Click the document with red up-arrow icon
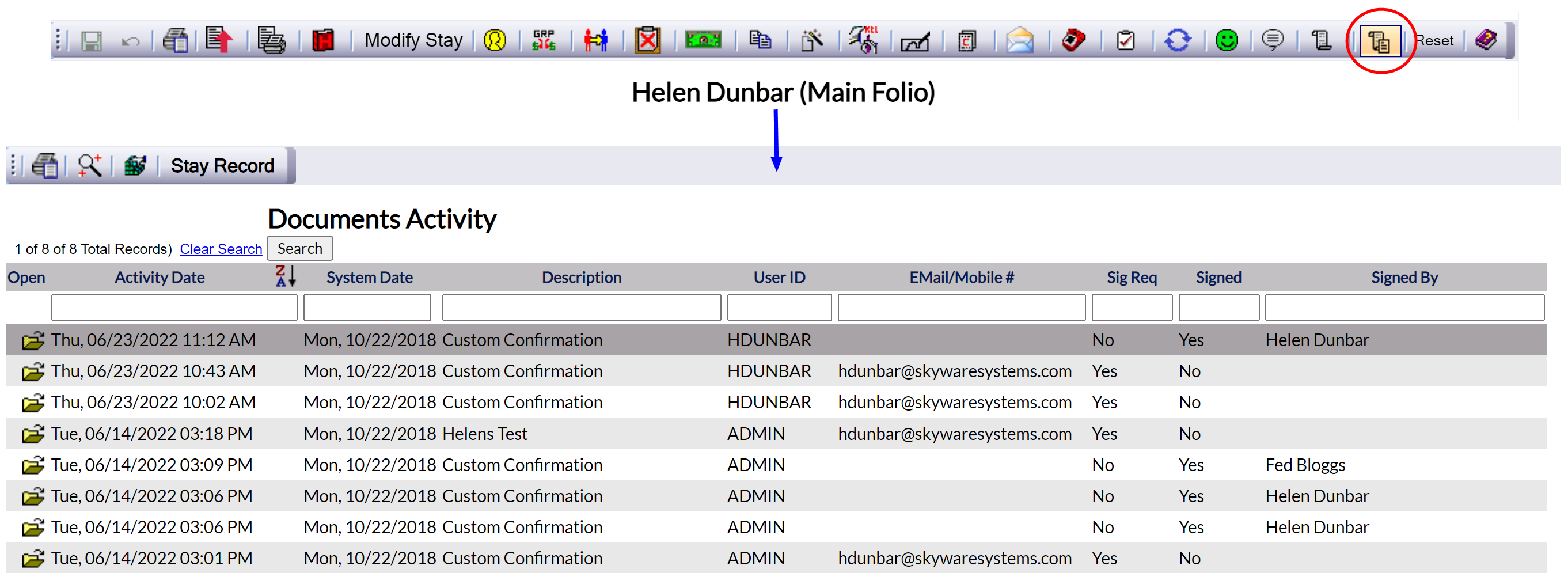 (x=220, y=40)
